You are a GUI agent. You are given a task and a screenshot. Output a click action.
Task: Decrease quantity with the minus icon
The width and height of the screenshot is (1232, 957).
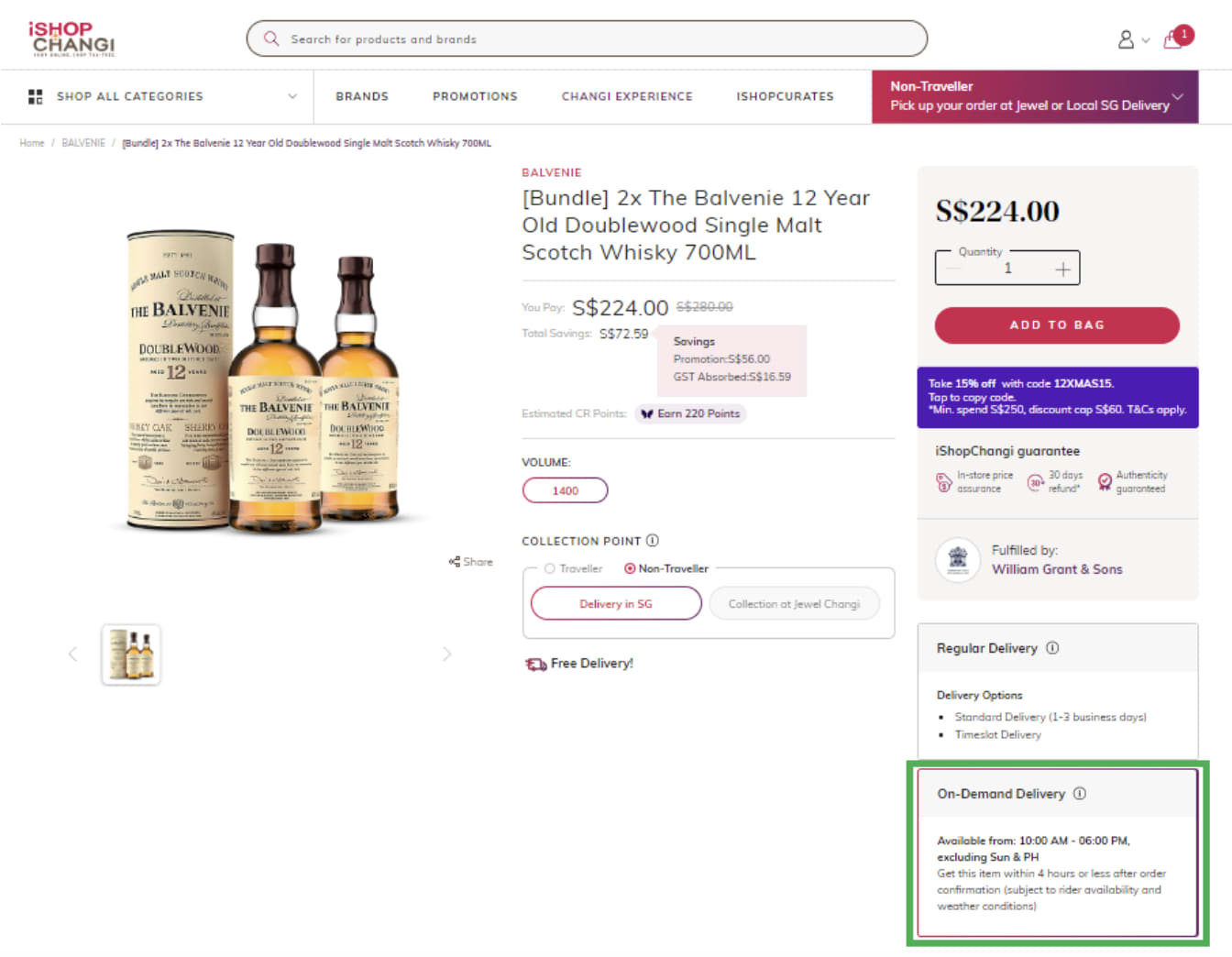pos(952,269)
